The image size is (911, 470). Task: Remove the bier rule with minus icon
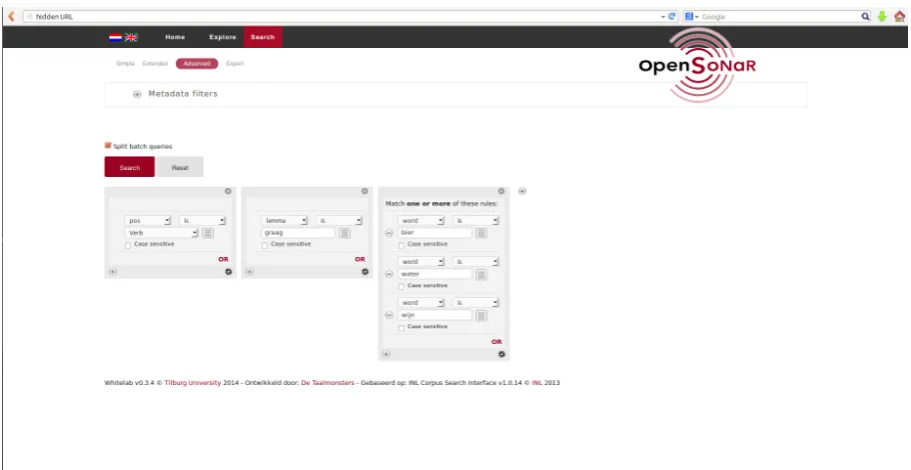tap(389, 233)
